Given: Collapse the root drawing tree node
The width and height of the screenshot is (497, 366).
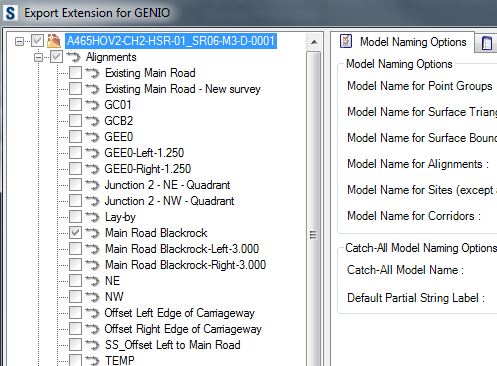Looking at the screenshot, I should [x=20, y=42].
